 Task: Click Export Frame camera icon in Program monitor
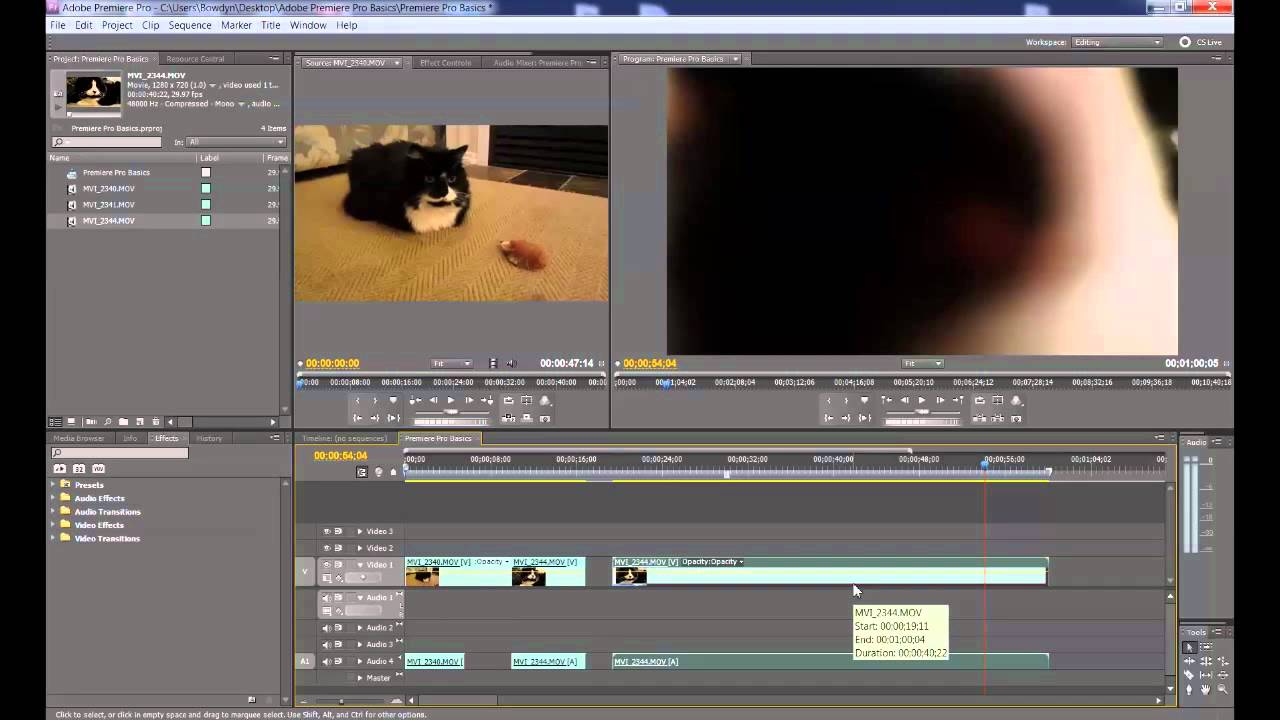[1016, 418]
